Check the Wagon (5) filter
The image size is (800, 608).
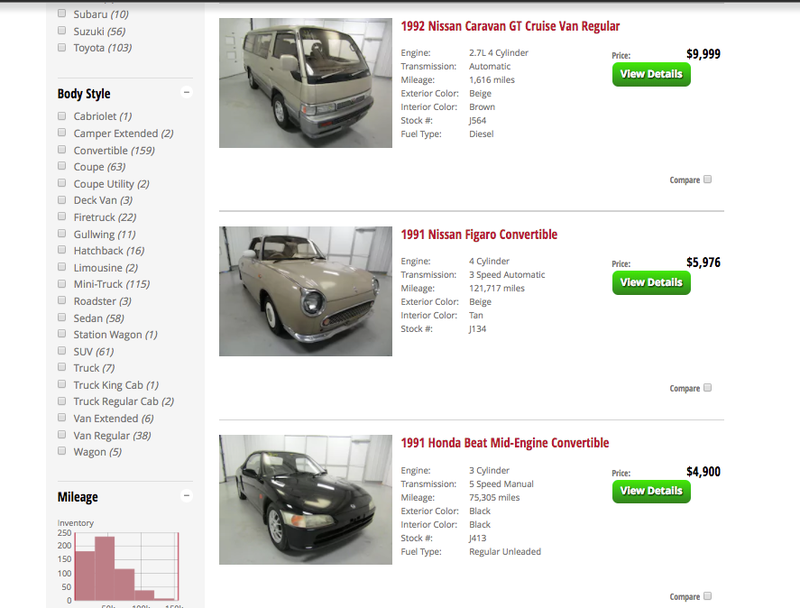point(62,451)
